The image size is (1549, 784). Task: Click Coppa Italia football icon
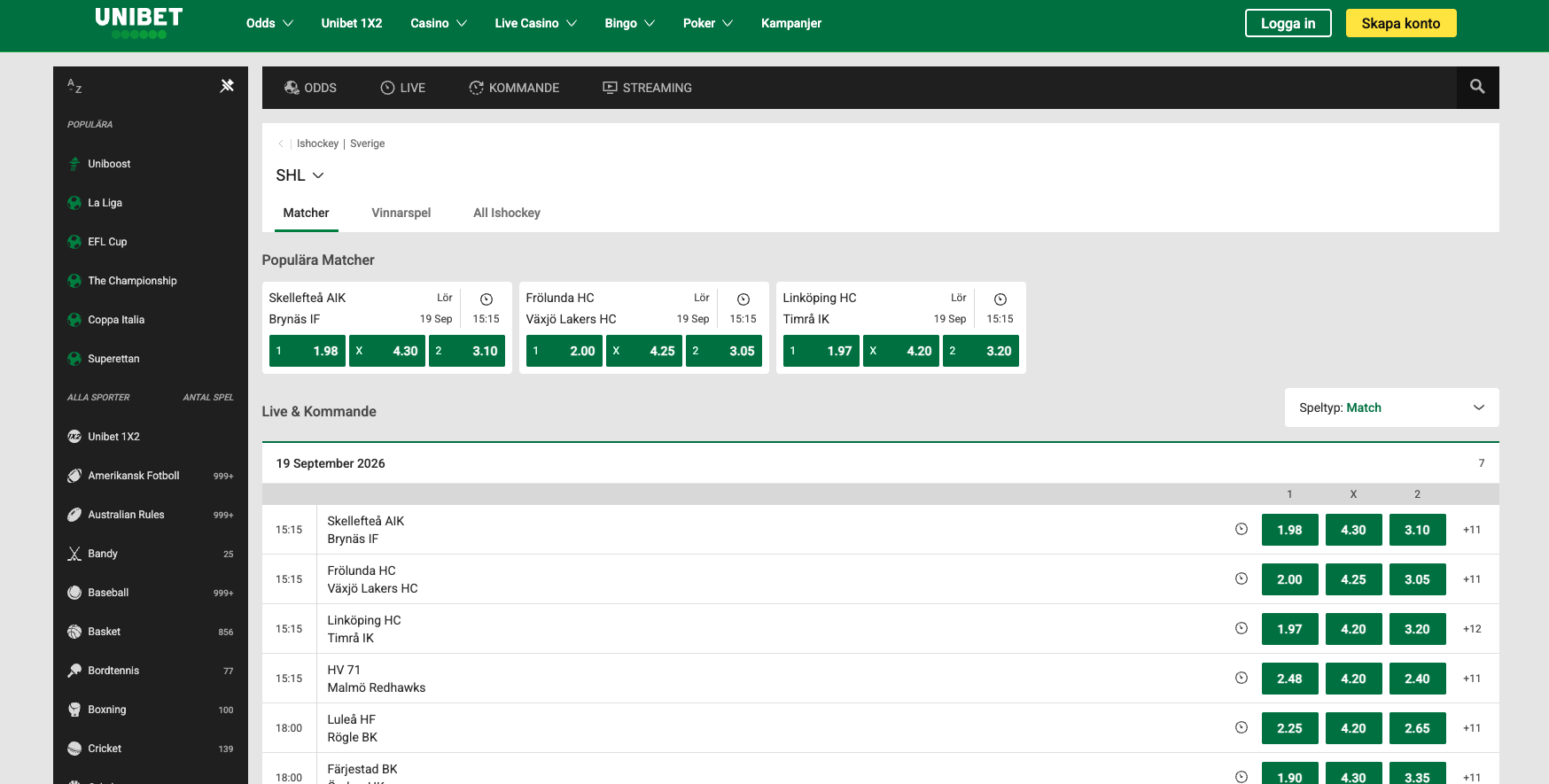click(x=74, y=320)
